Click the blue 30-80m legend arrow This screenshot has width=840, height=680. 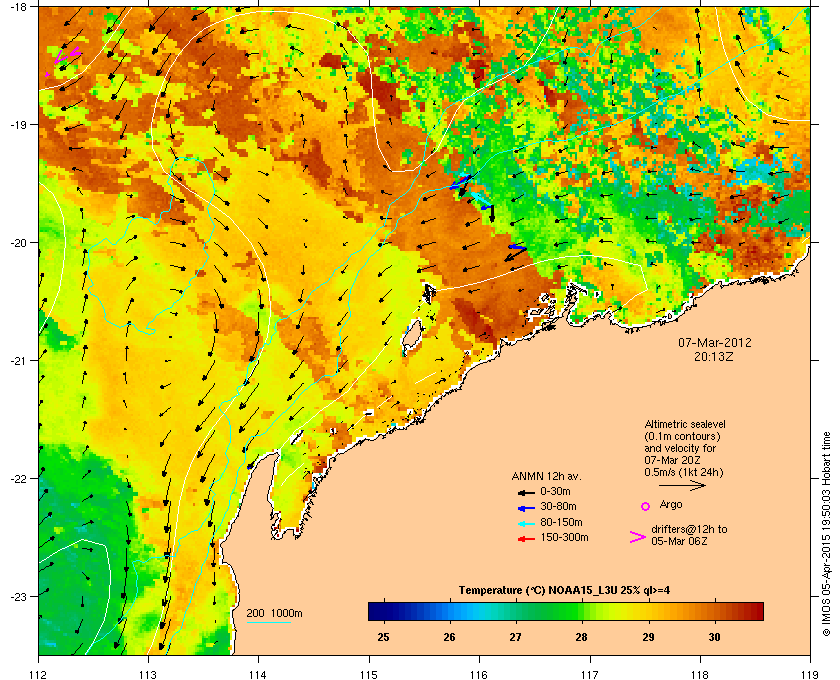coord(526,508)
